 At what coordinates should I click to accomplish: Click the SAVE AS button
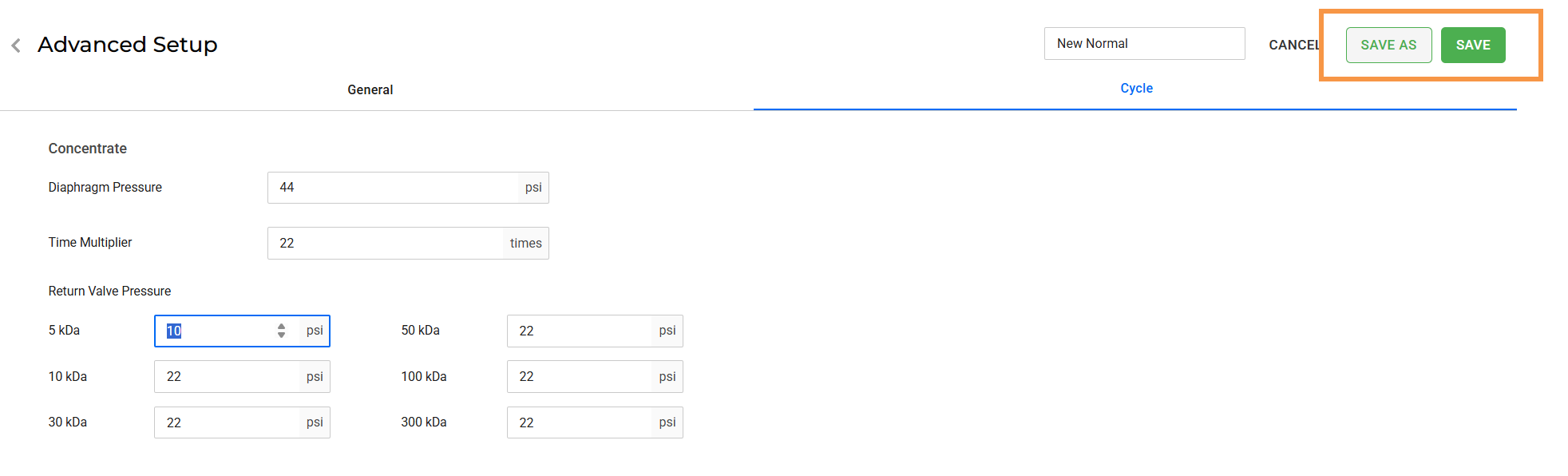click(1388, 45)
